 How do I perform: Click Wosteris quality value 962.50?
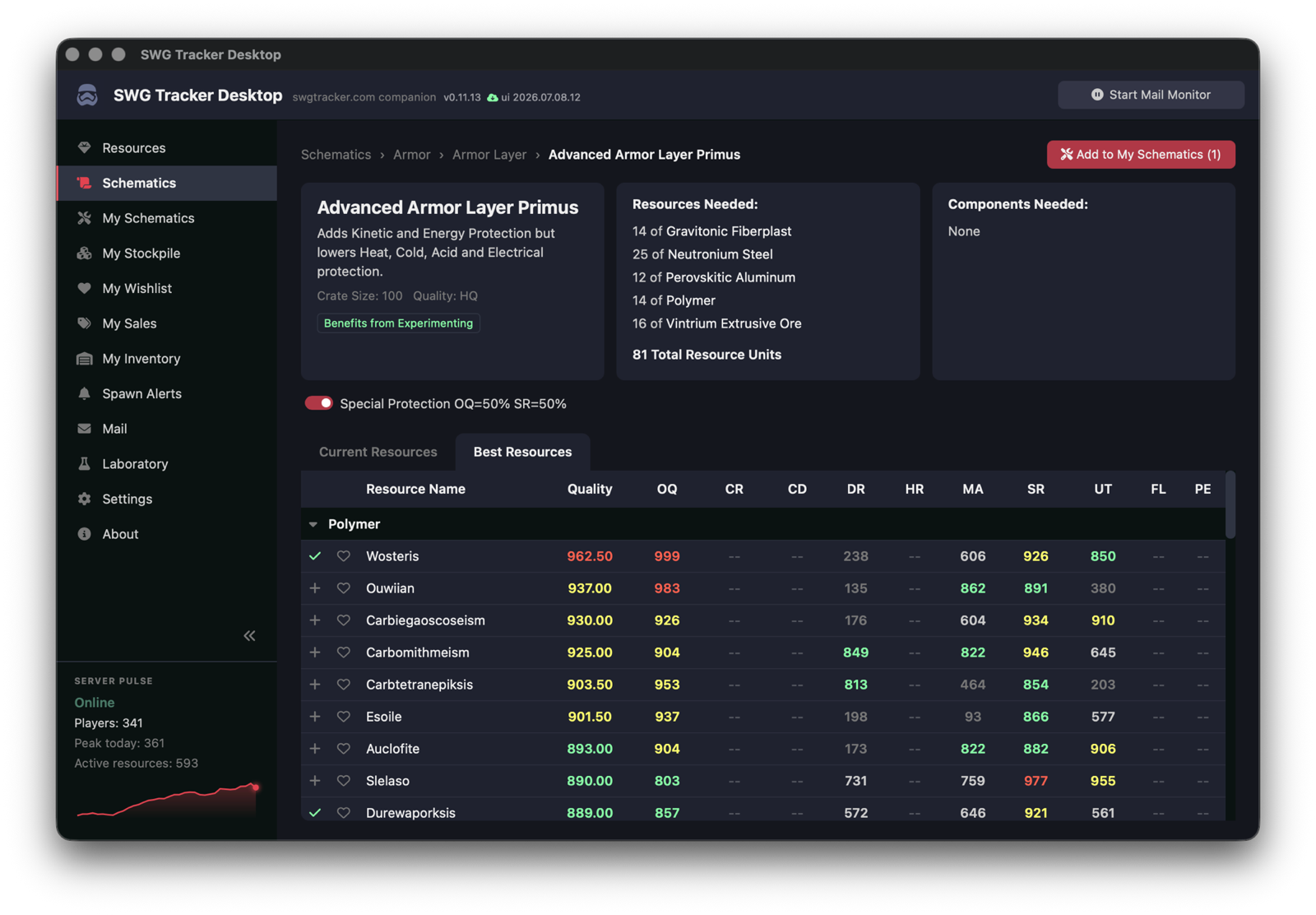(590, 556)
